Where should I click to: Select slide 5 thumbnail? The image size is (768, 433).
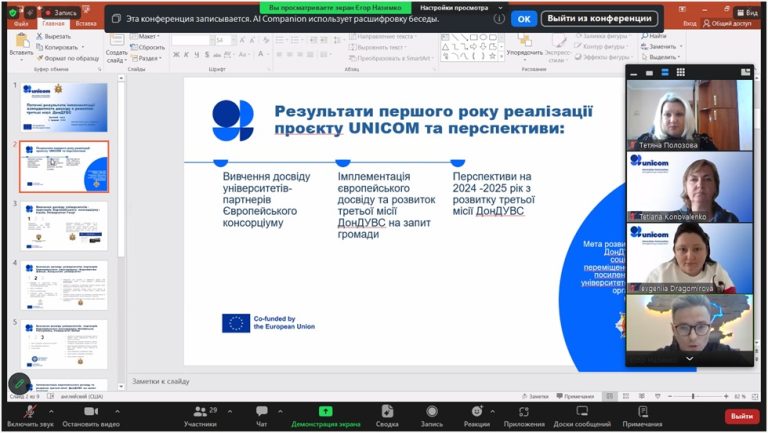tap(64, 345)
